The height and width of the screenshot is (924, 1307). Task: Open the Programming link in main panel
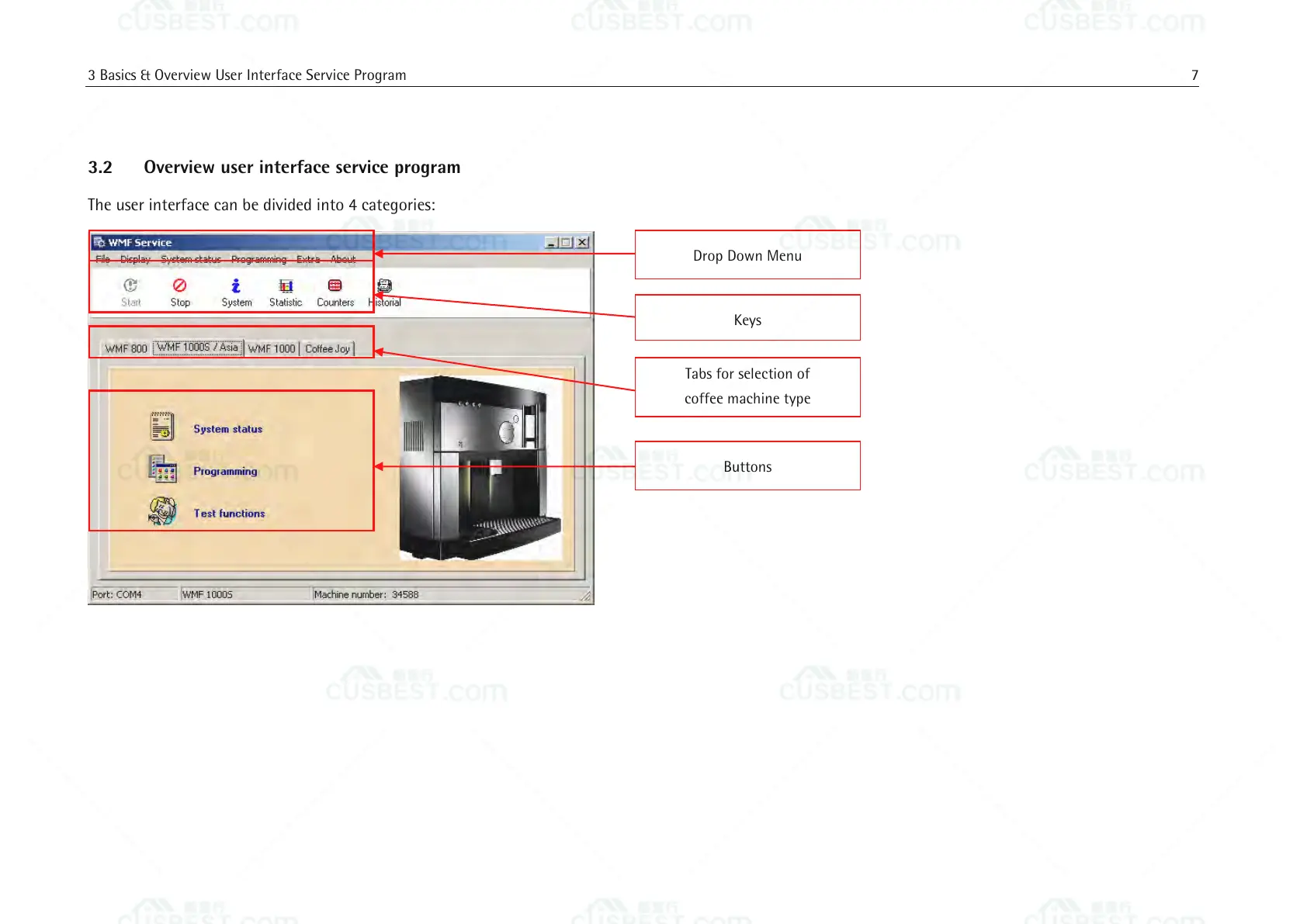[225, 471]
